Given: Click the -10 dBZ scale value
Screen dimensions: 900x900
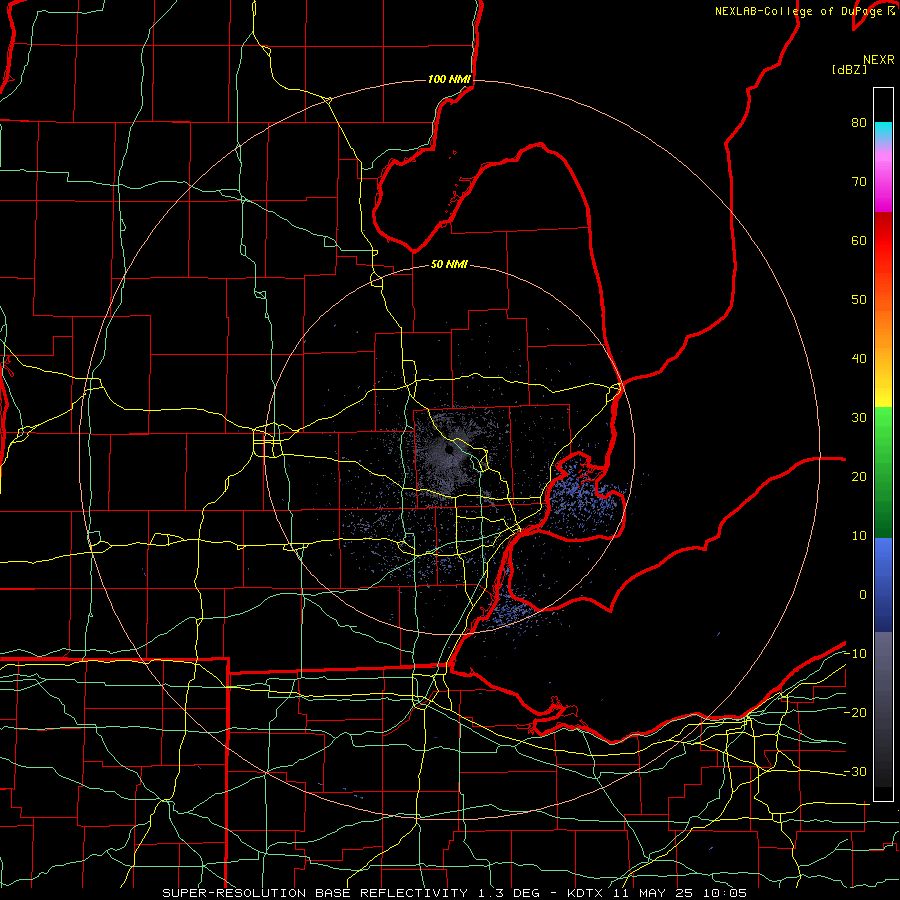Looking at the screenshot, I should 855,654.
